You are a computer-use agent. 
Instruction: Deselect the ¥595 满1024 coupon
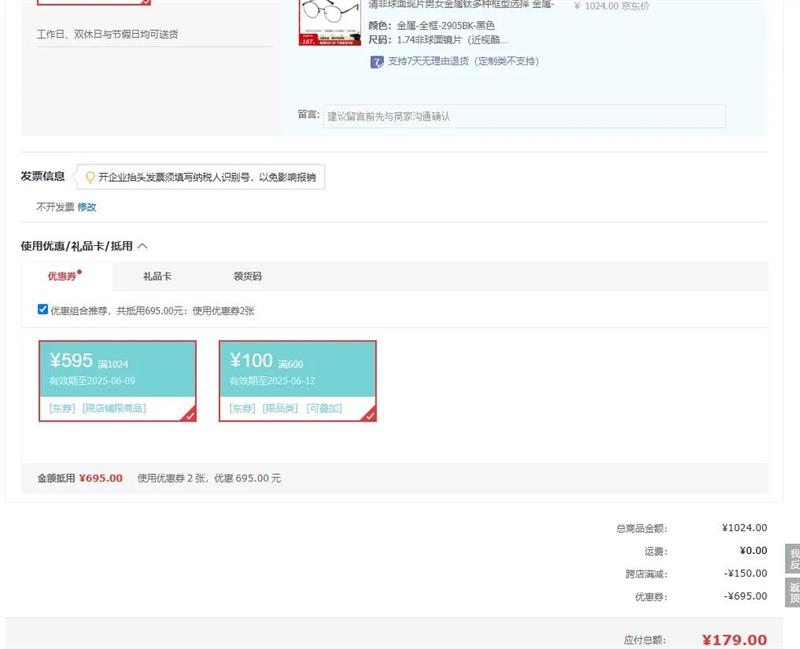(x=117, y=380)
